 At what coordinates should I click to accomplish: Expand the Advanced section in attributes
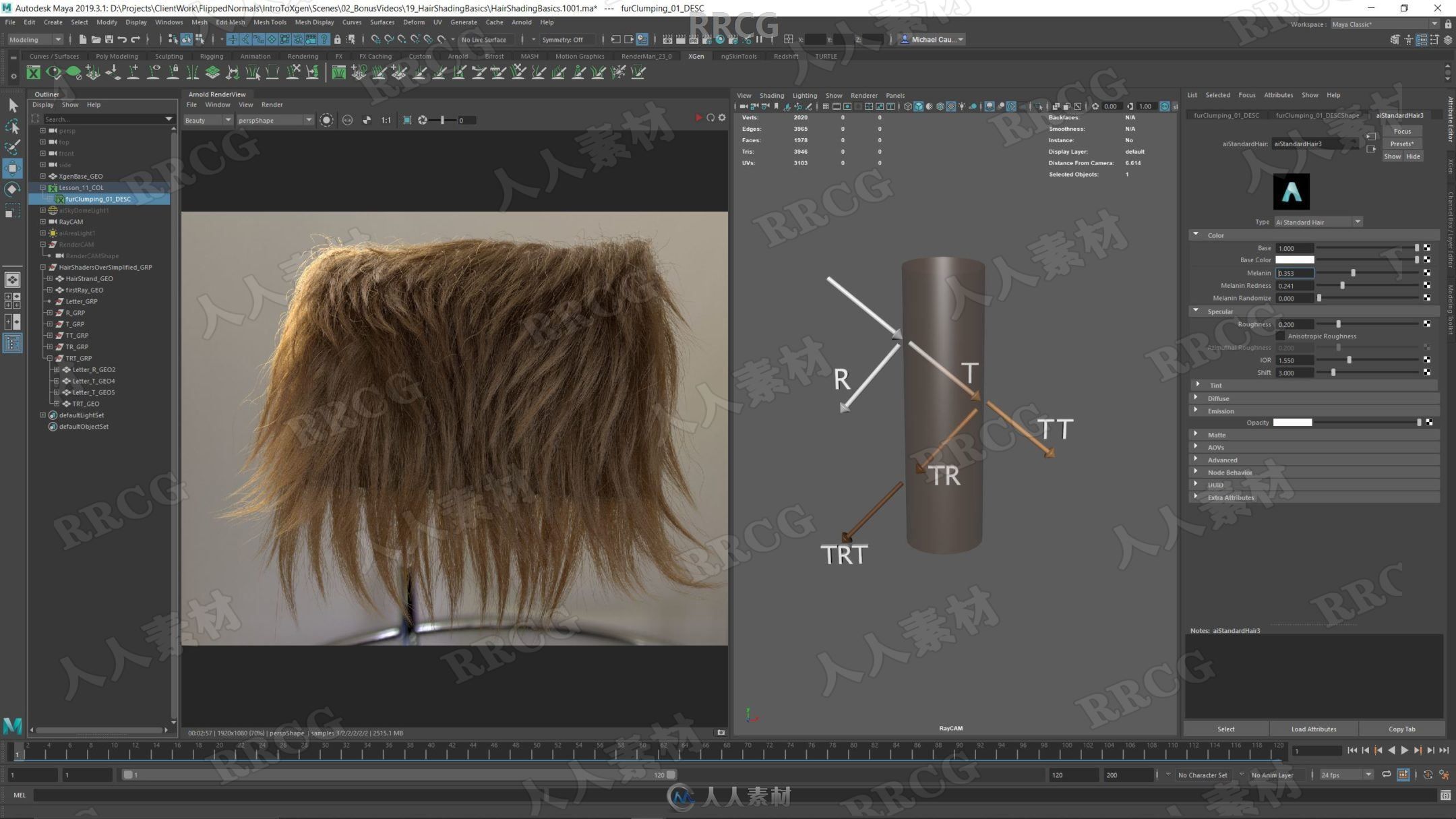1221,460
